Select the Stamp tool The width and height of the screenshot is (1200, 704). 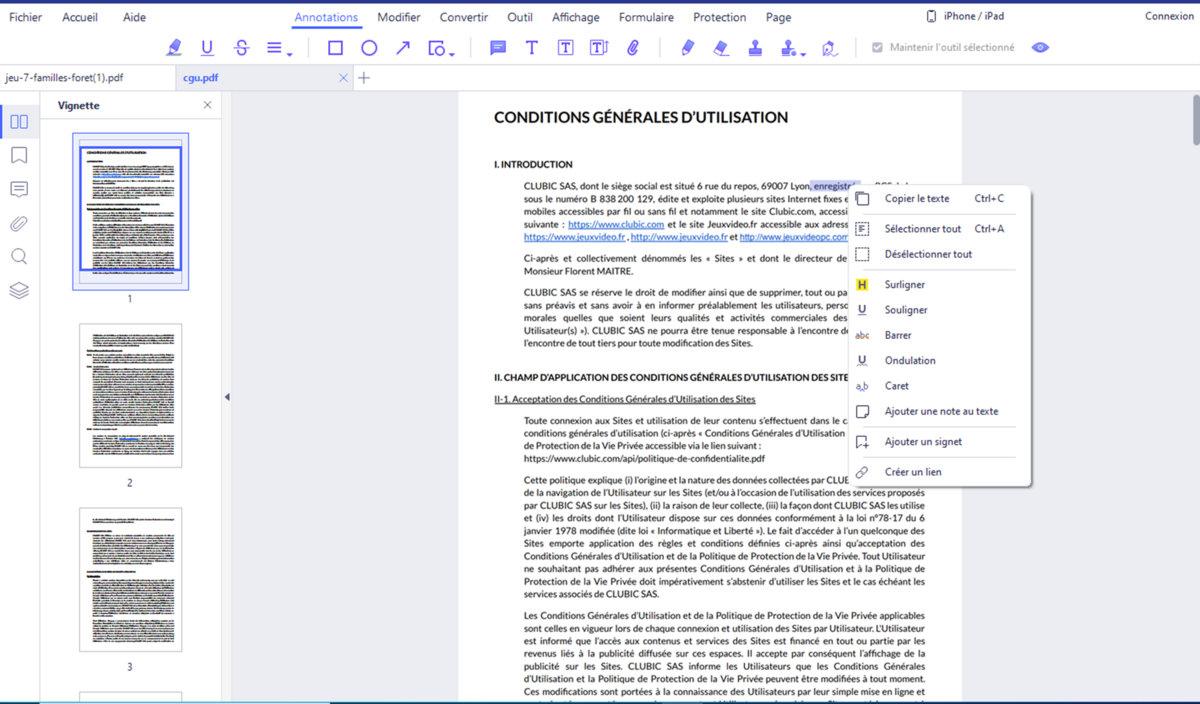tap(755, 47)
